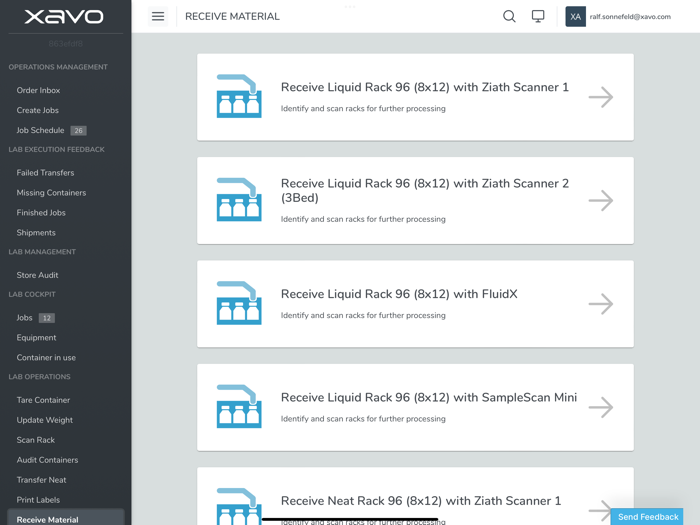700x525 pixels.
Task: Click rack icon for Ziath Scanner 2 (3Bed)
Action: pyautogui.click(x=239, y=200)
